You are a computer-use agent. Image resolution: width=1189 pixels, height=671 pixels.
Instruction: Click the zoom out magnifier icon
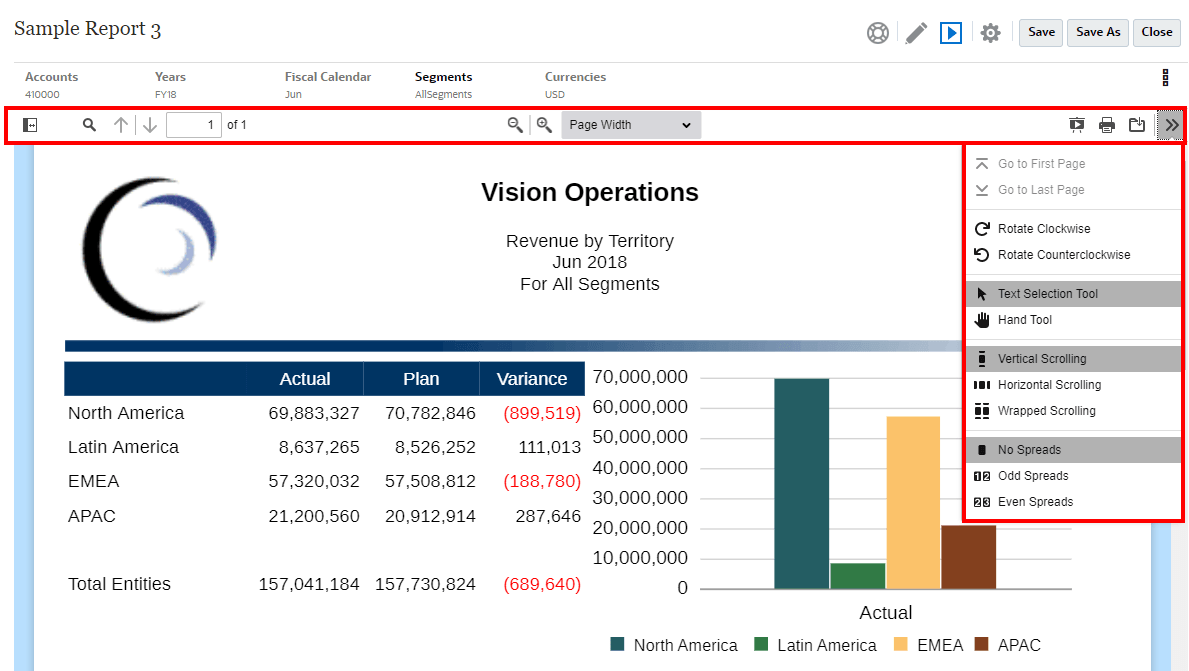click(x=515, y=125)
